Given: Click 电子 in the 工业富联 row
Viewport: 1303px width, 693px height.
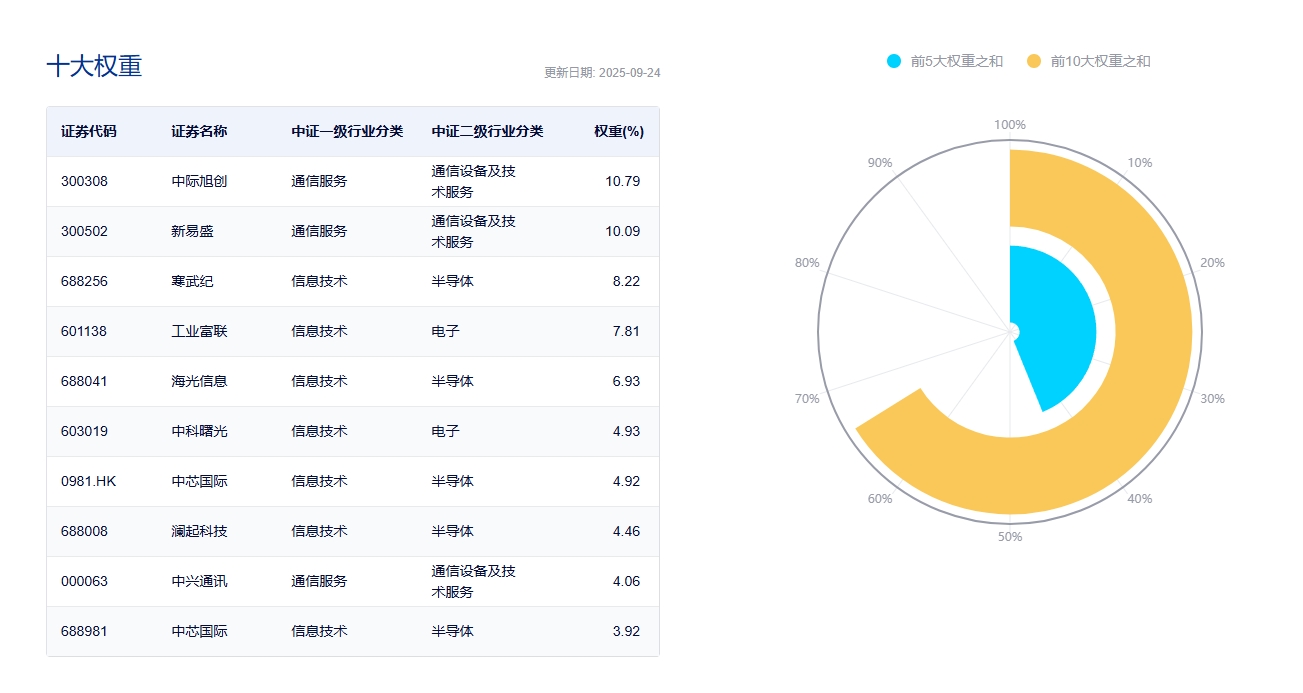Looking at the screenshot, I should pos(445,331).
